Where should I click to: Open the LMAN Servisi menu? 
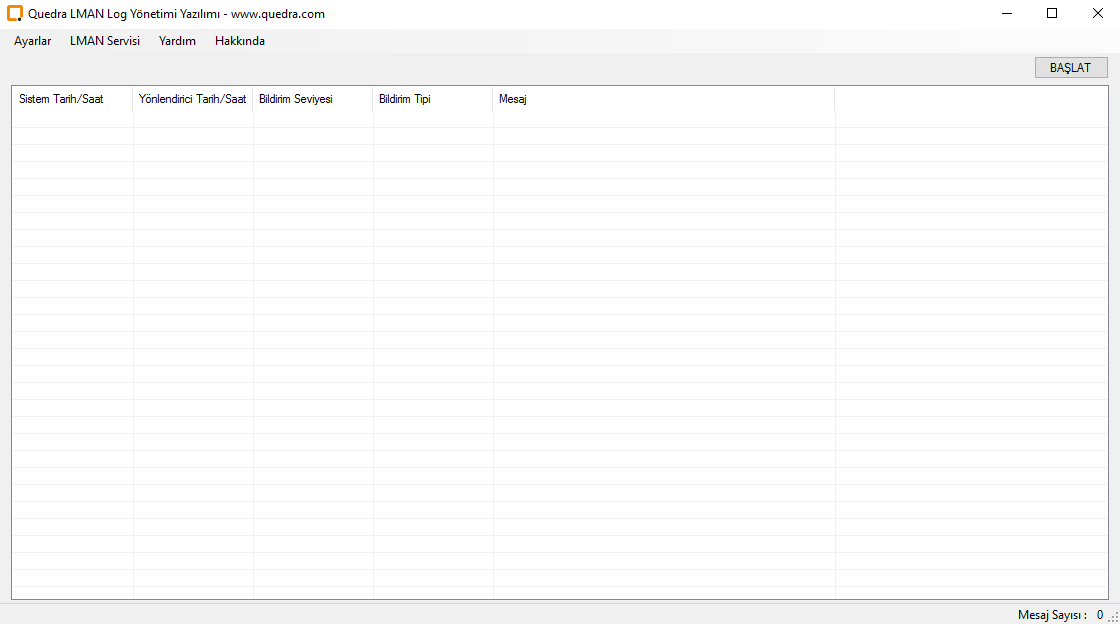pos(105,41)
